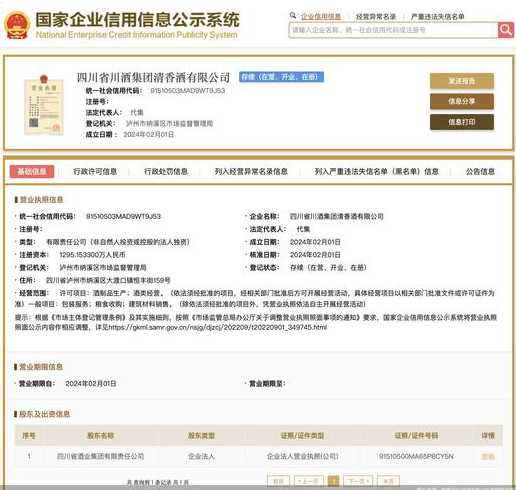Viewport: 516px width, 490px height.
Task: Click the 信息打印 button
Action: point(462,122)
